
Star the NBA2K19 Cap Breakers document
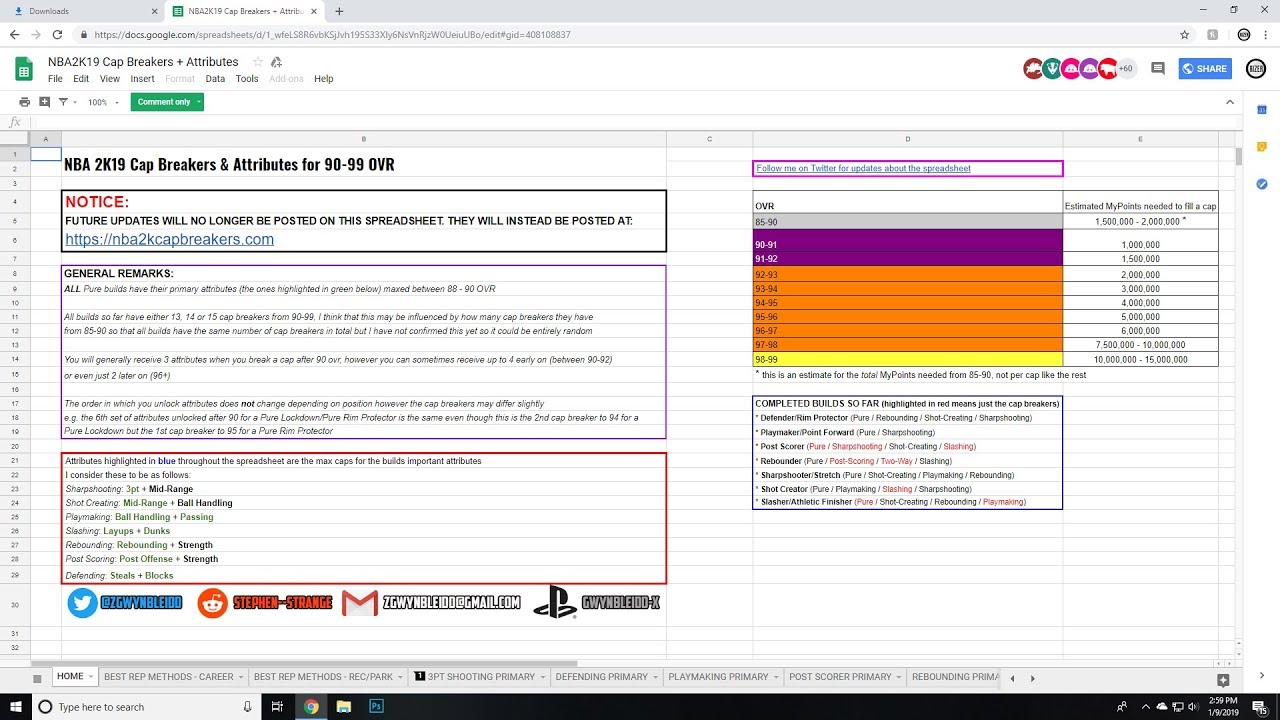pyautogui.click(x=258, y=62)
